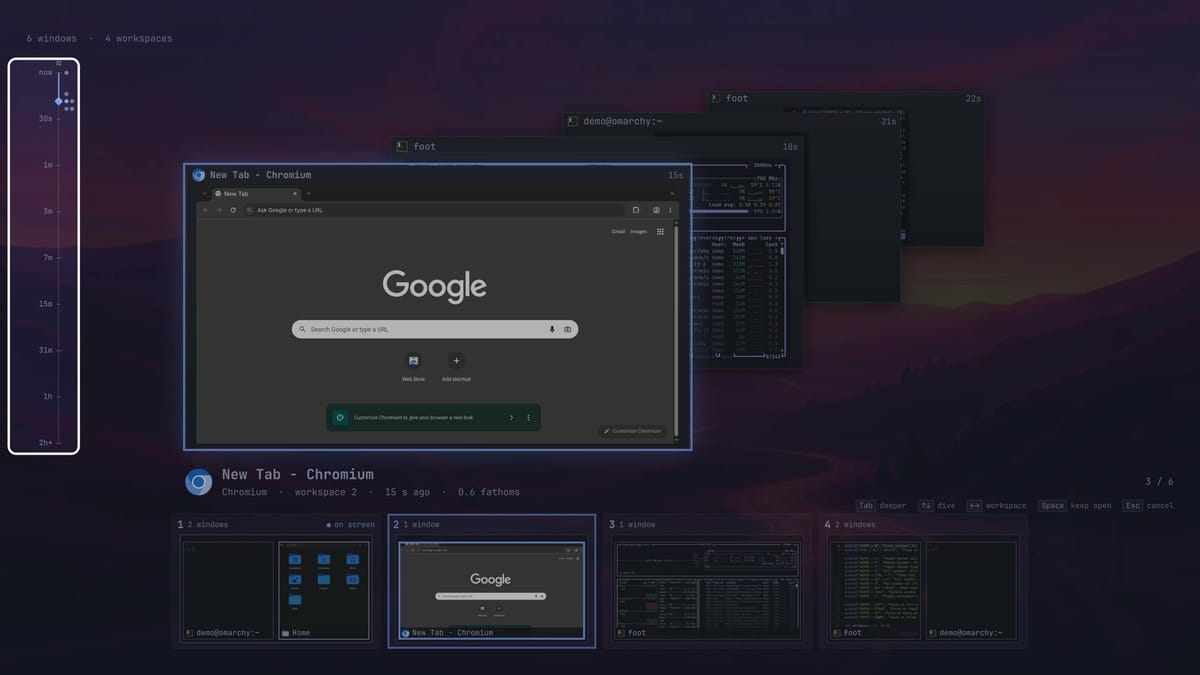1200x675 pixels.
Task: Click the 'workspace' left-right arrows key hint
Action: (x=996, y=506)
